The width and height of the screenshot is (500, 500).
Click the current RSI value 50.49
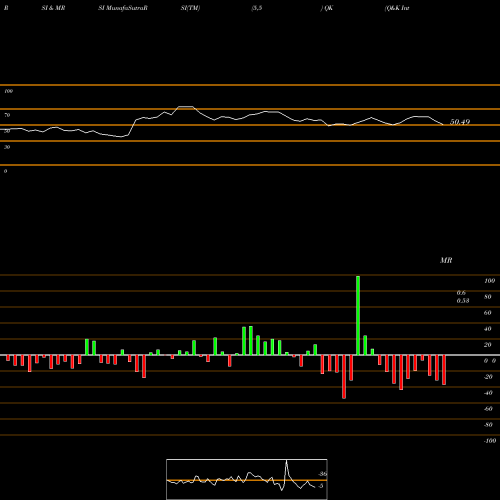coord(460,122)
